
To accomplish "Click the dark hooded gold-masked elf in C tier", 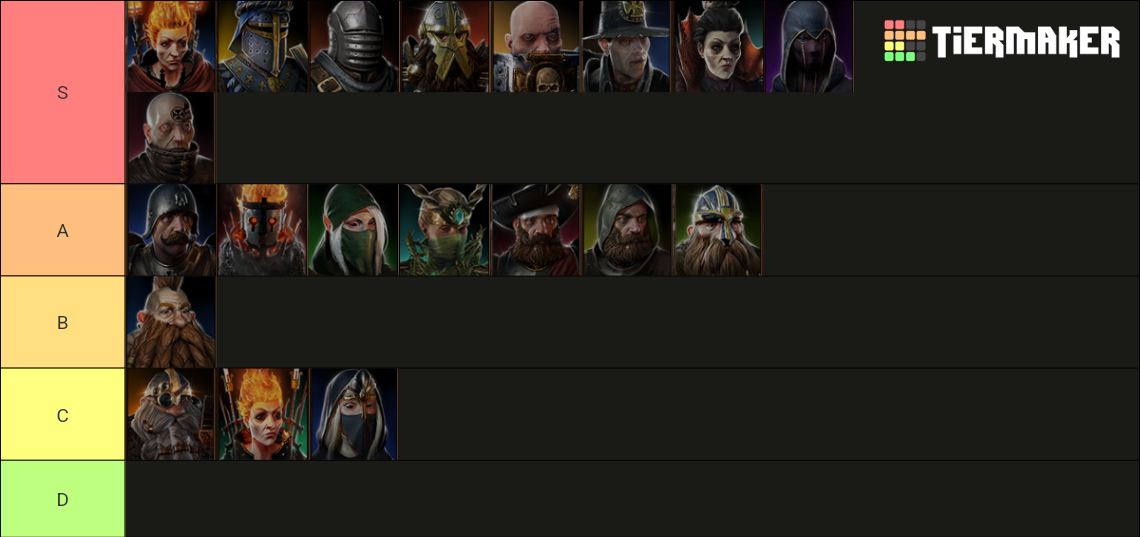I will pos(353,414).
